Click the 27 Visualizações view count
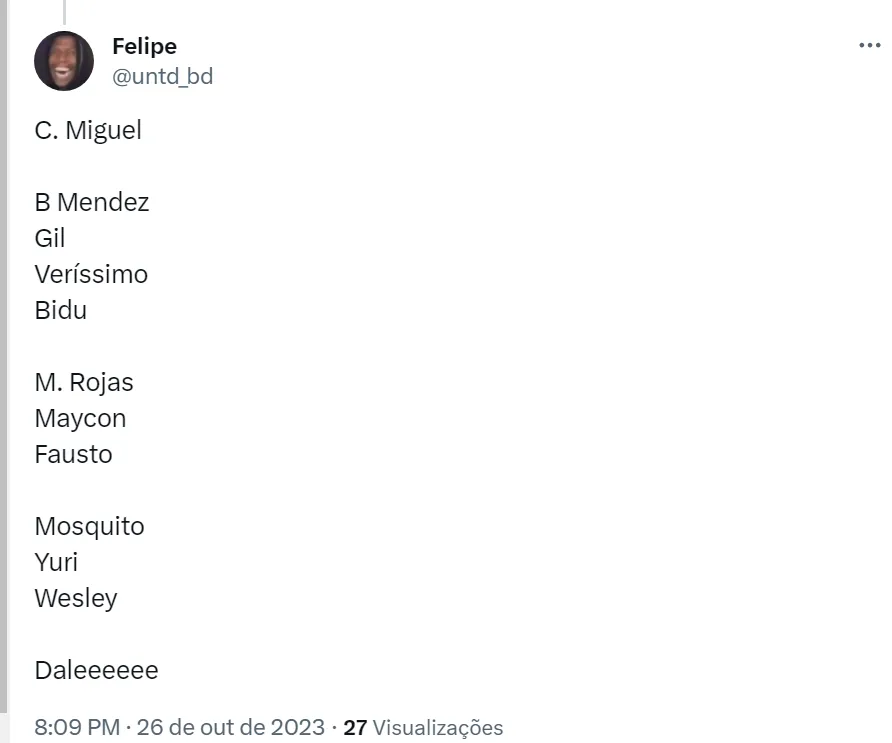This screenshot has width=892, height=743. (423, 727)
